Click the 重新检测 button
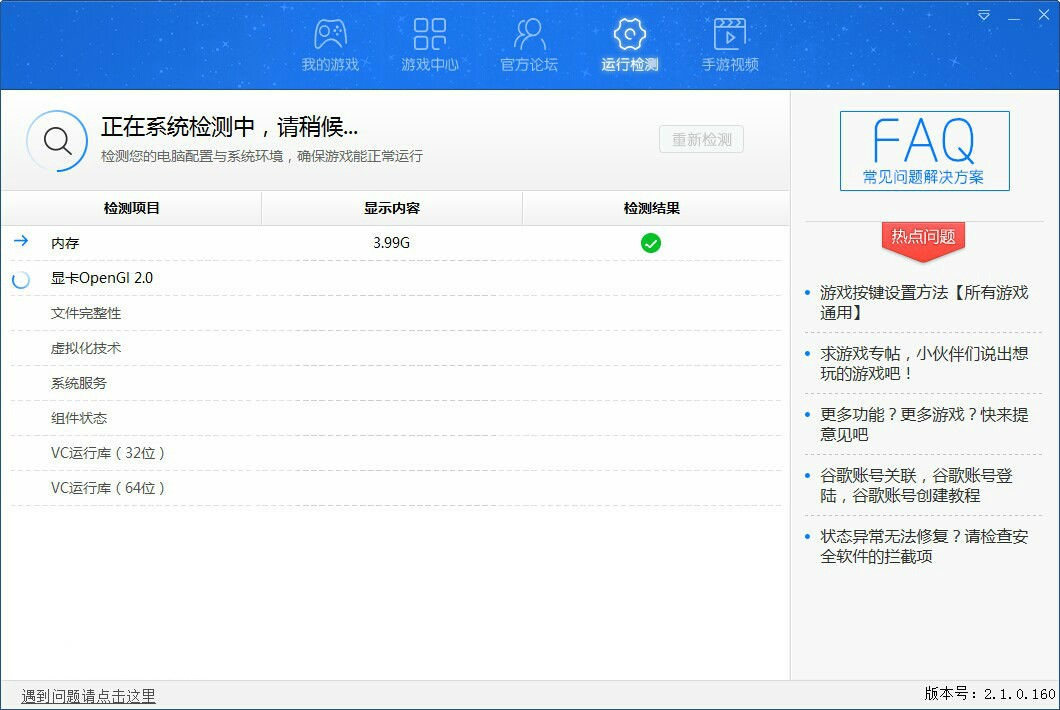 click(x=701, y=139)
